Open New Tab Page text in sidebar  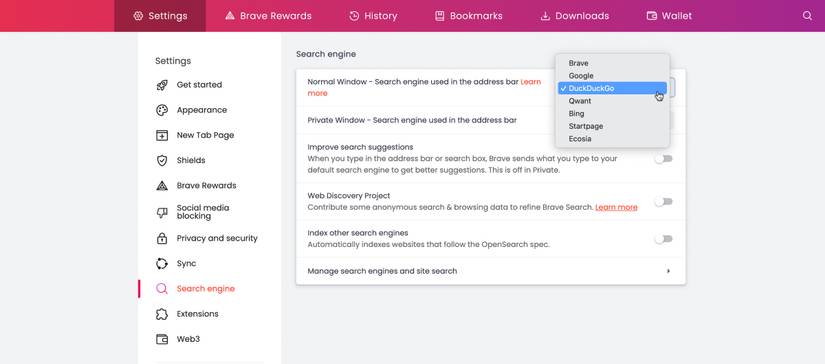coord(205,135)
